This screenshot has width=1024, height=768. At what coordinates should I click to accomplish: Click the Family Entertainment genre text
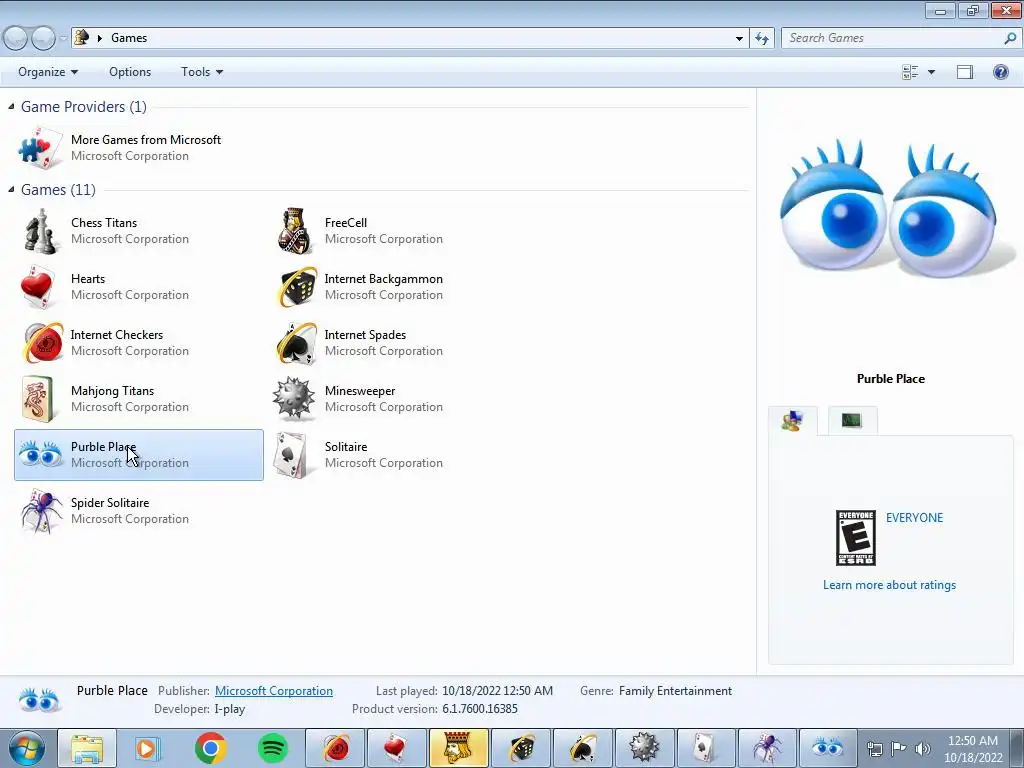[675, 690]
